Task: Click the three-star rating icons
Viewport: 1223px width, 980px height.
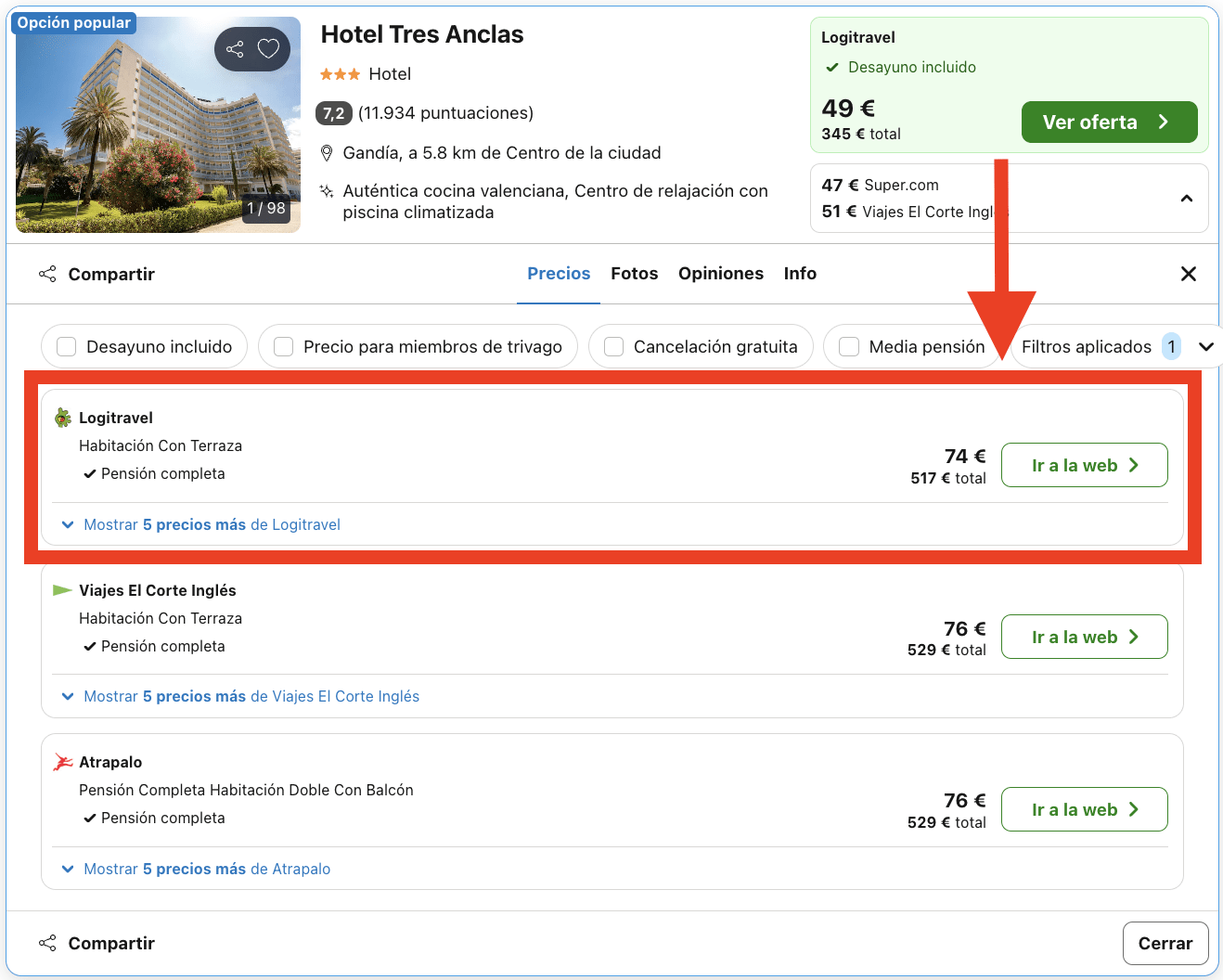Action: click(x=340, y=74)
